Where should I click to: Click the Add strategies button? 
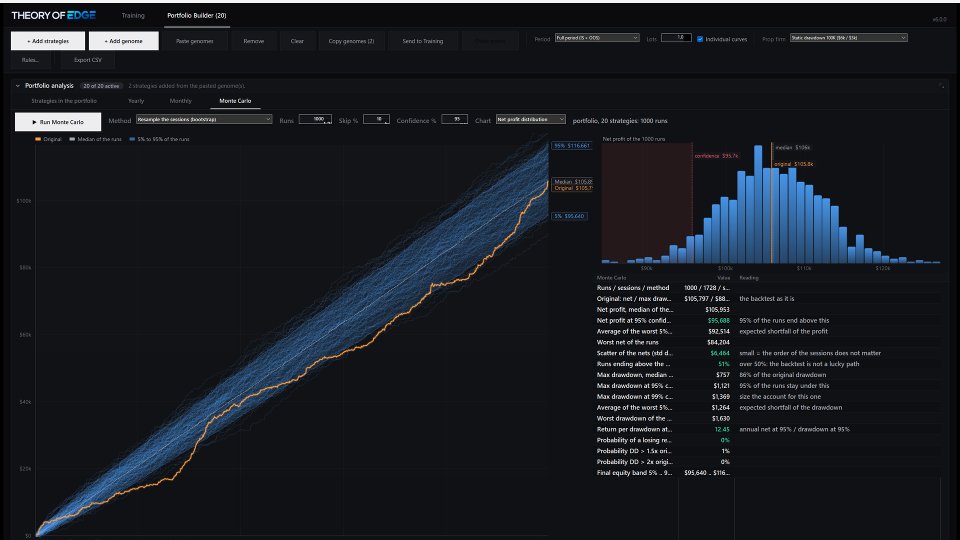pyautogui.click(x=48, y=41)
